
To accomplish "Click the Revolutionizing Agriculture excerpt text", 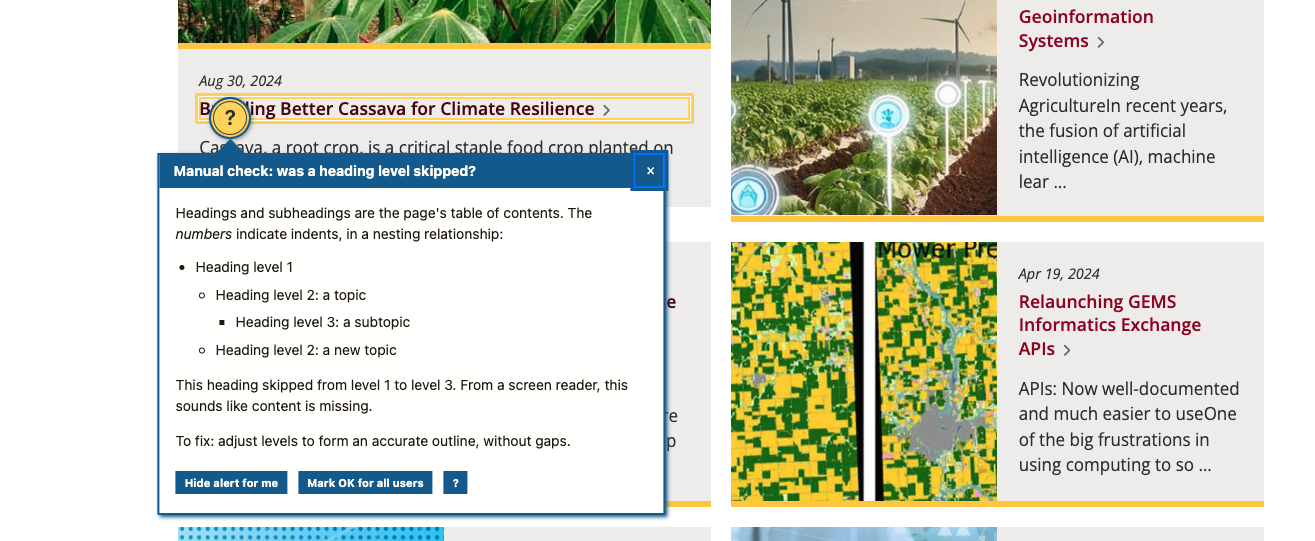I will (1122, 131).
